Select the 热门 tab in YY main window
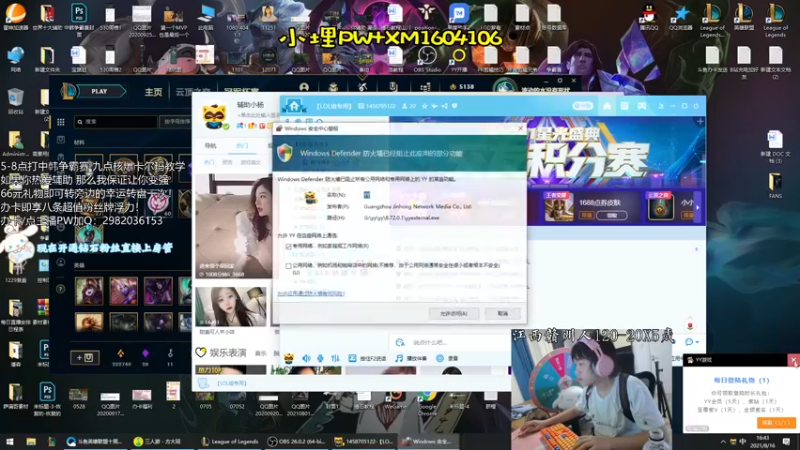This screenshot has width=800, height=450. [x=242, y=146]
